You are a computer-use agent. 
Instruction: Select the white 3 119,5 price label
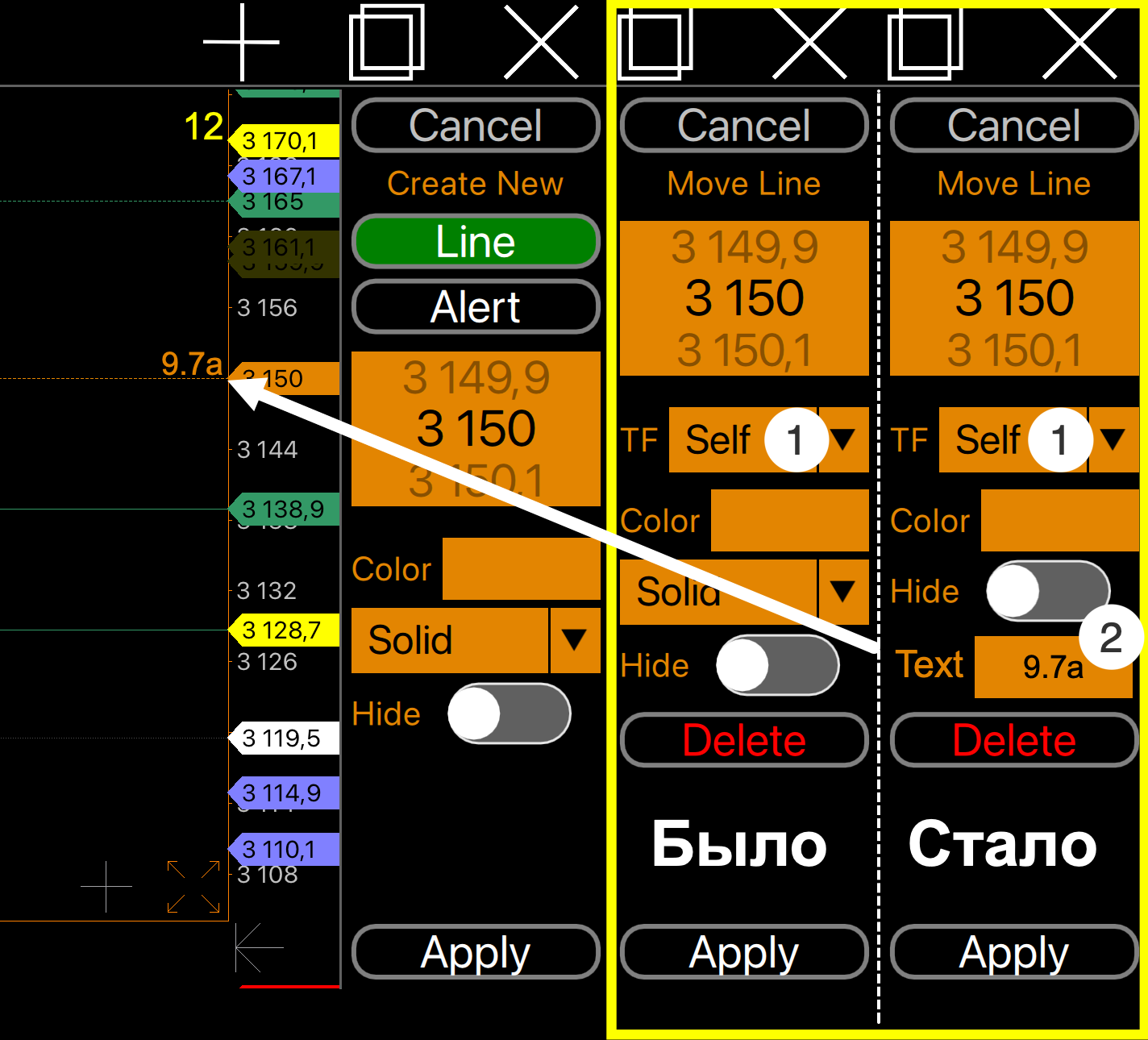[285, 738]
